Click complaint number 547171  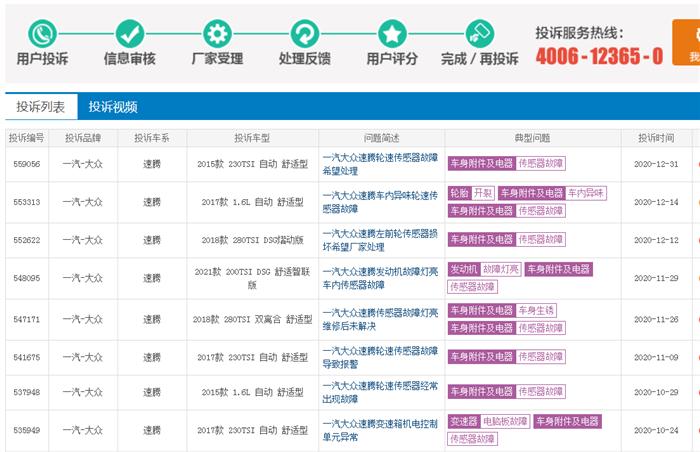pyautogui.click(x=27, y=319)
